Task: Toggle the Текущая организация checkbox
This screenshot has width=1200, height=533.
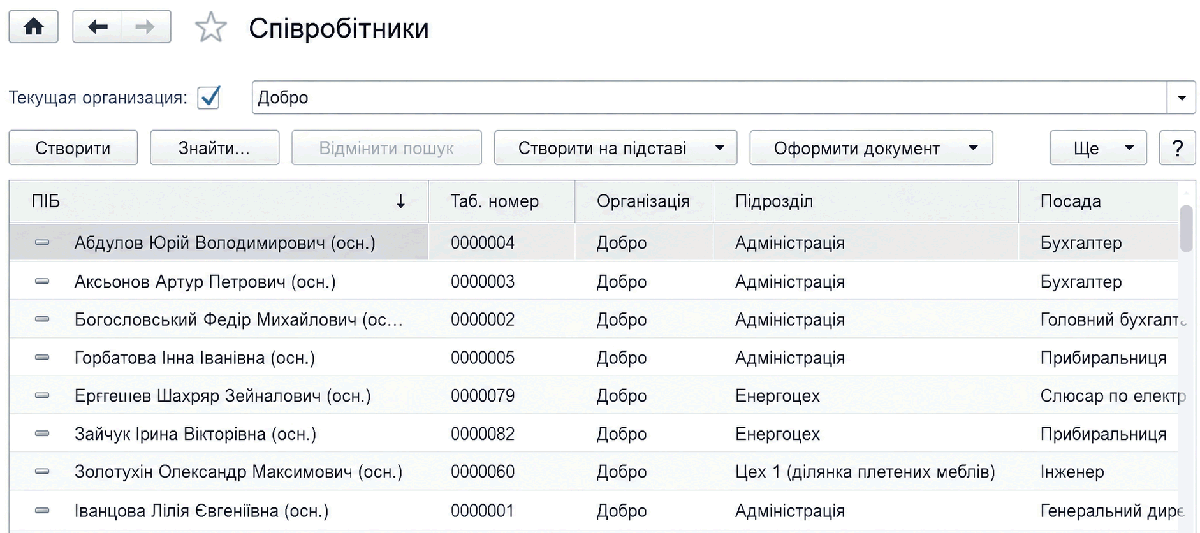Action: click(209, 98)
